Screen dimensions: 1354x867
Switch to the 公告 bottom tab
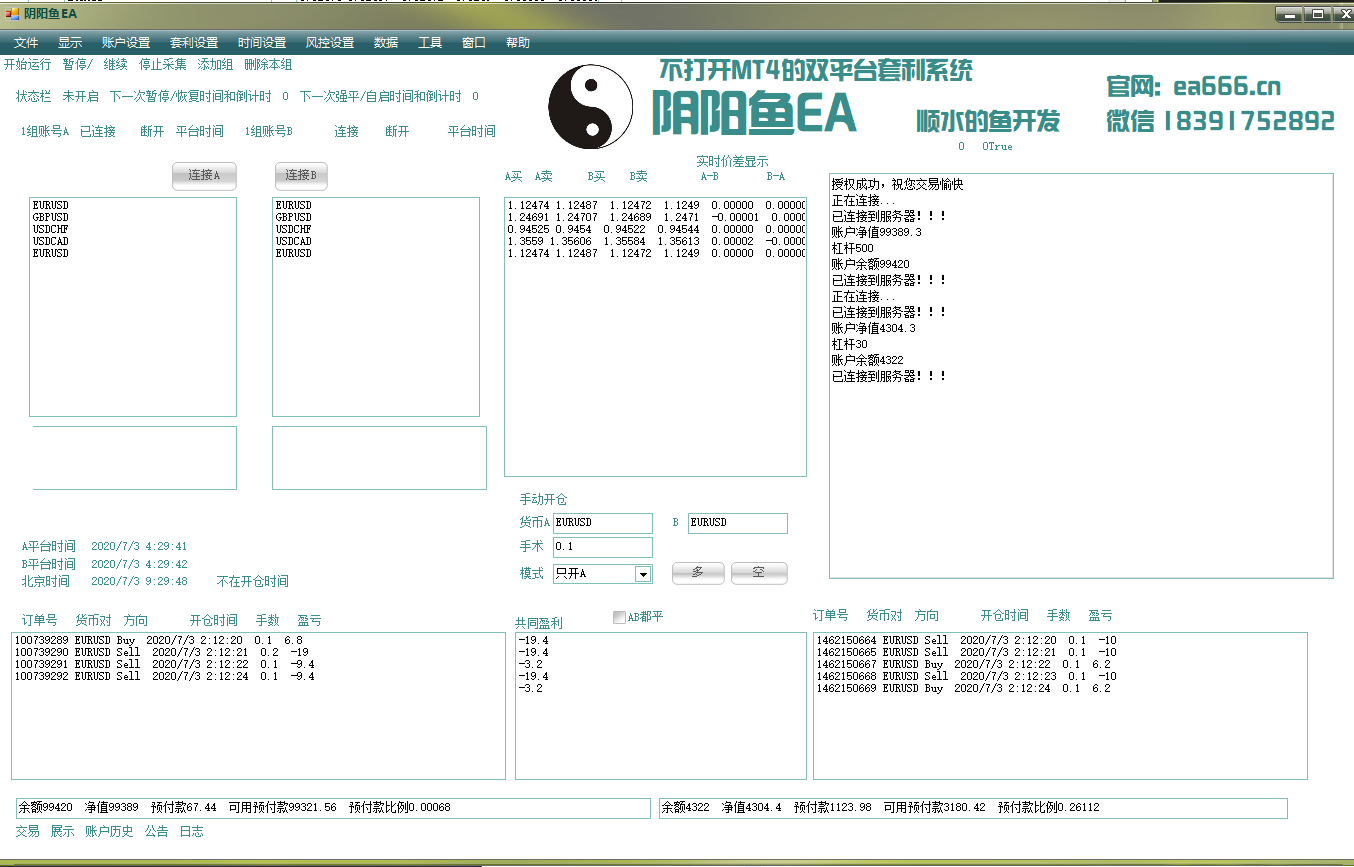coord(156,831)
